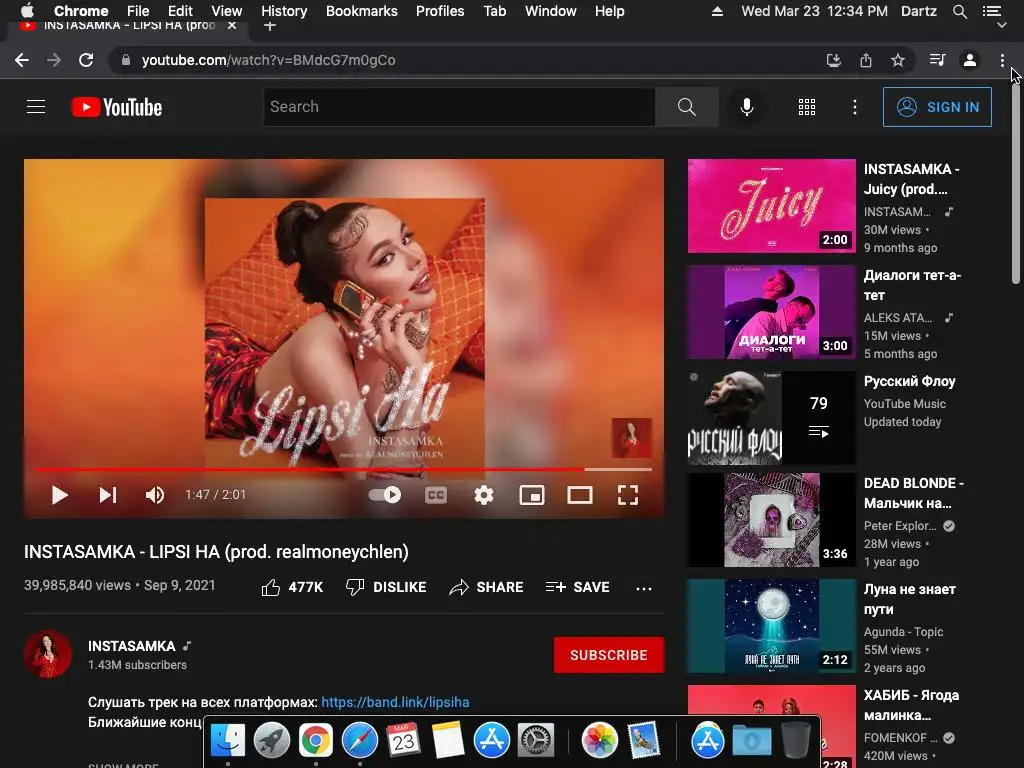Open Chrome profile icon
The image size is (1024, 768).
coord(970,60)
